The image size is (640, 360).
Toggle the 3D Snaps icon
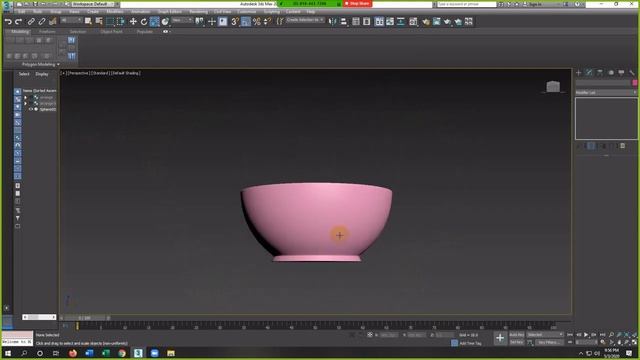[235, 22]
